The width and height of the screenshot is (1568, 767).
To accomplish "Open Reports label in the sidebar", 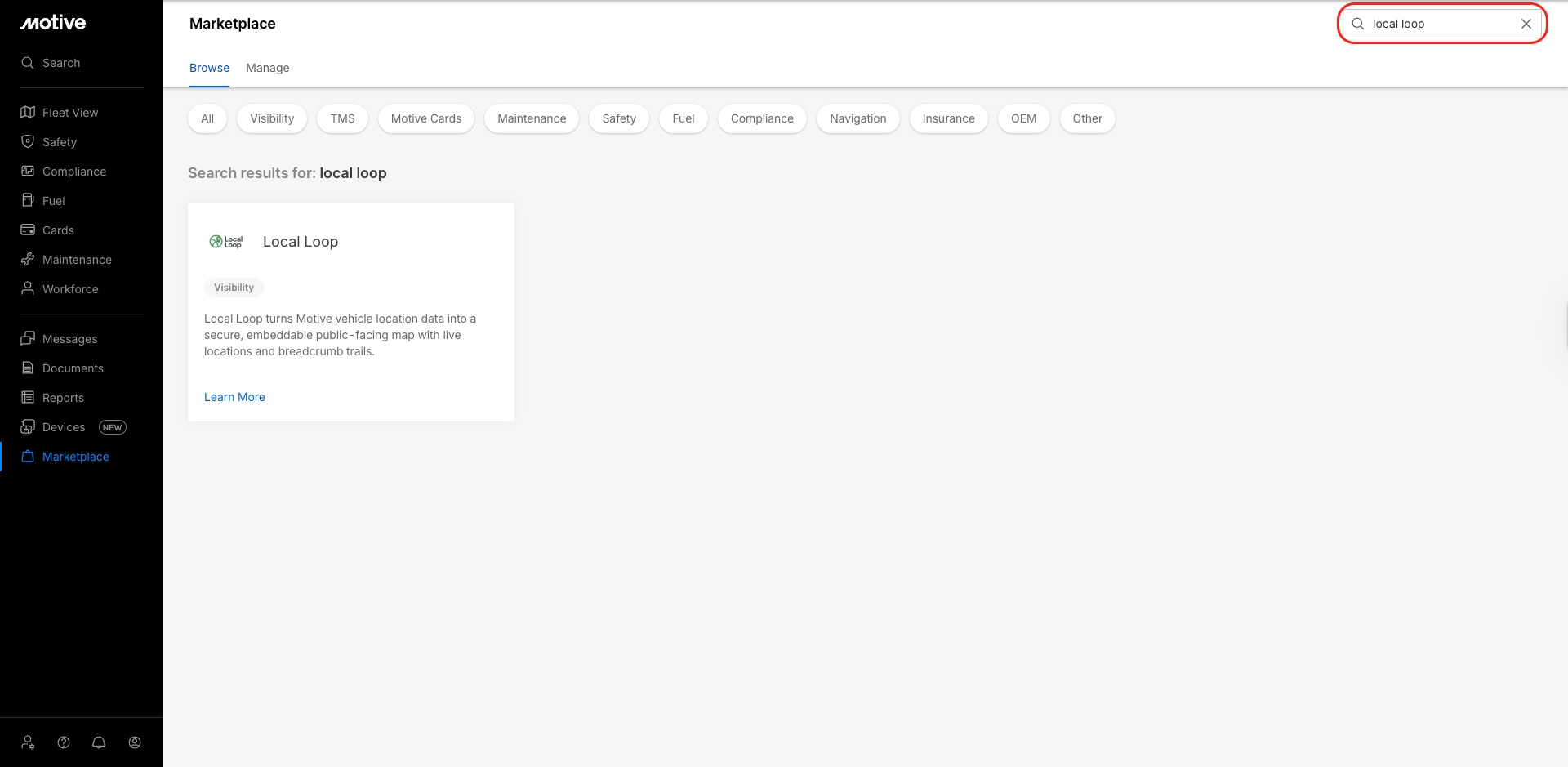I will tap(63, 398).
